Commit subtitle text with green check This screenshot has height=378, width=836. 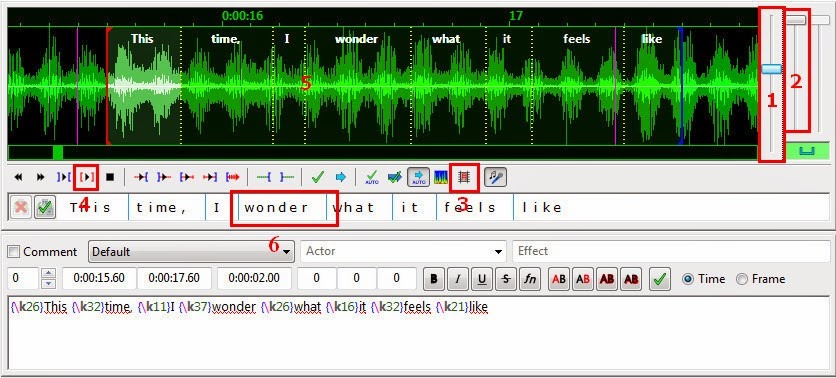coord(660,279)
